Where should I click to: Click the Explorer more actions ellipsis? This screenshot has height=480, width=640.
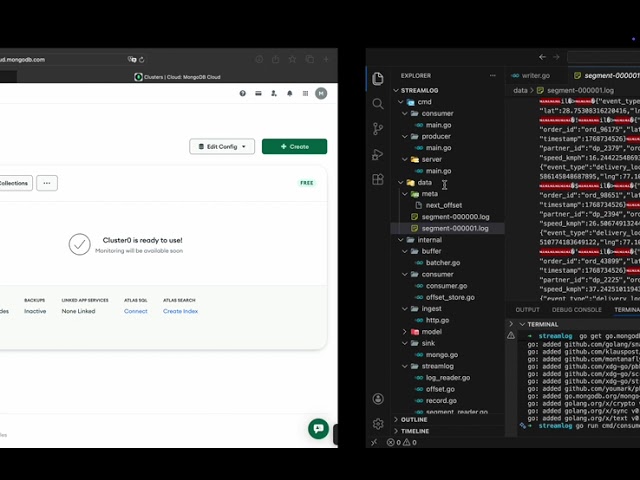point(493,76)
